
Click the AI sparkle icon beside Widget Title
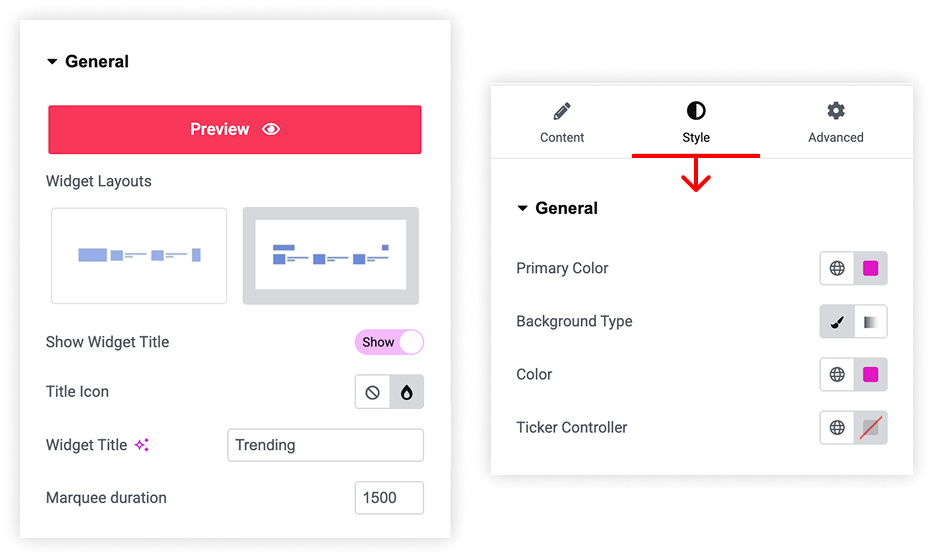coord(142,445)
